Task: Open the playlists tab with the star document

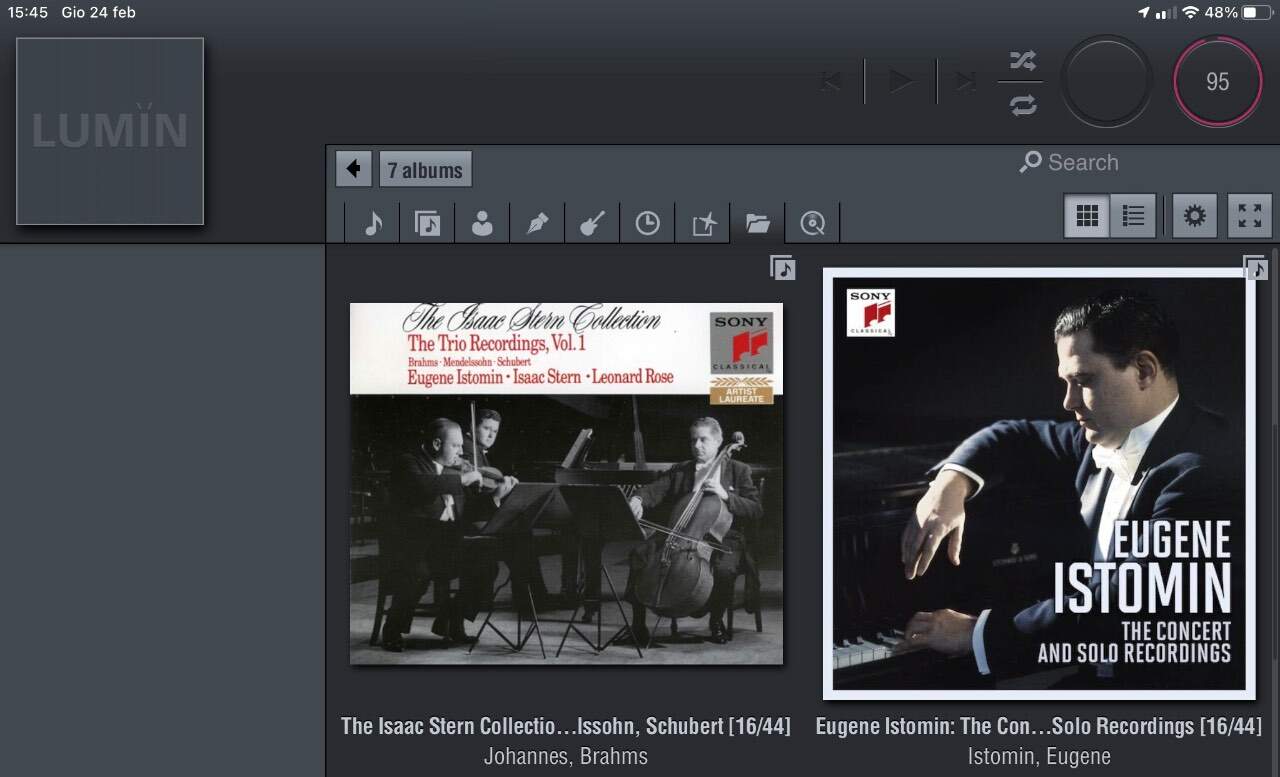Action: point(703,223)
